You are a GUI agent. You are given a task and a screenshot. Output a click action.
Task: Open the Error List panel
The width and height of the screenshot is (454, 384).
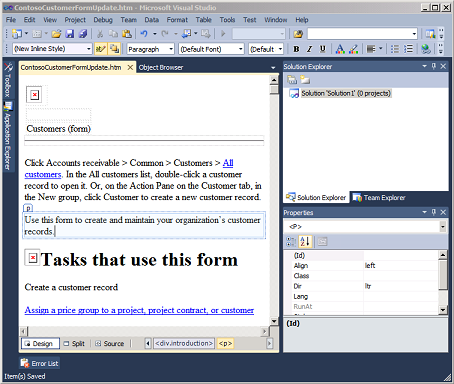(40, 363)
